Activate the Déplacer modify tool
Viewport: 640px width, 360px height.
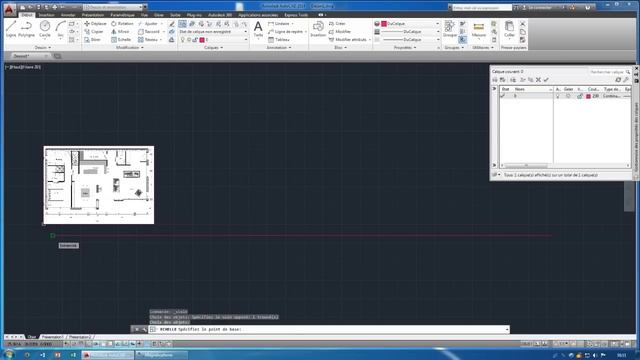pyautogui.click(x=95, y=24)
